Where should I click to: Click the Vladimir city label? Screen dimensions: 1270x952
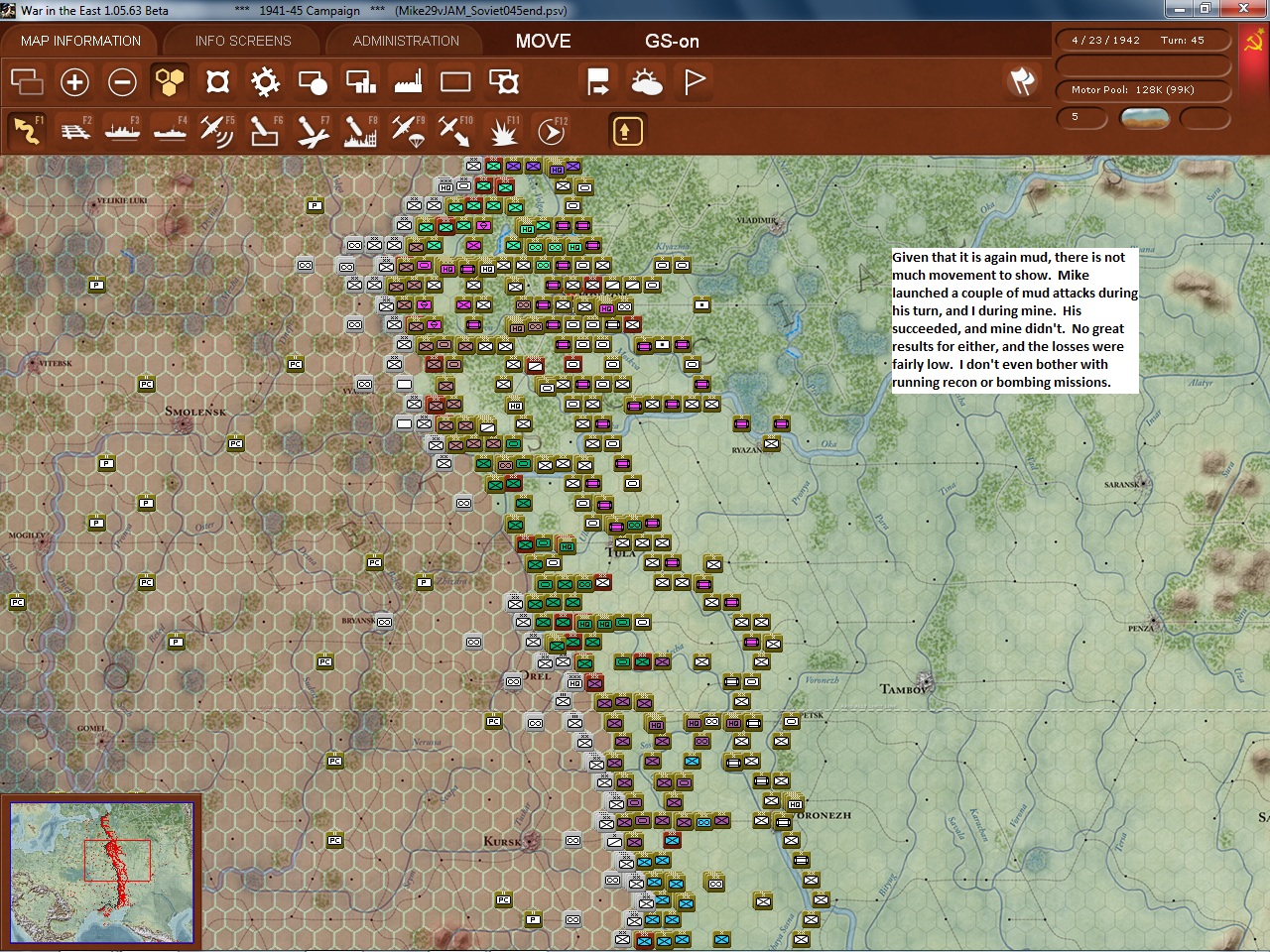757,220
